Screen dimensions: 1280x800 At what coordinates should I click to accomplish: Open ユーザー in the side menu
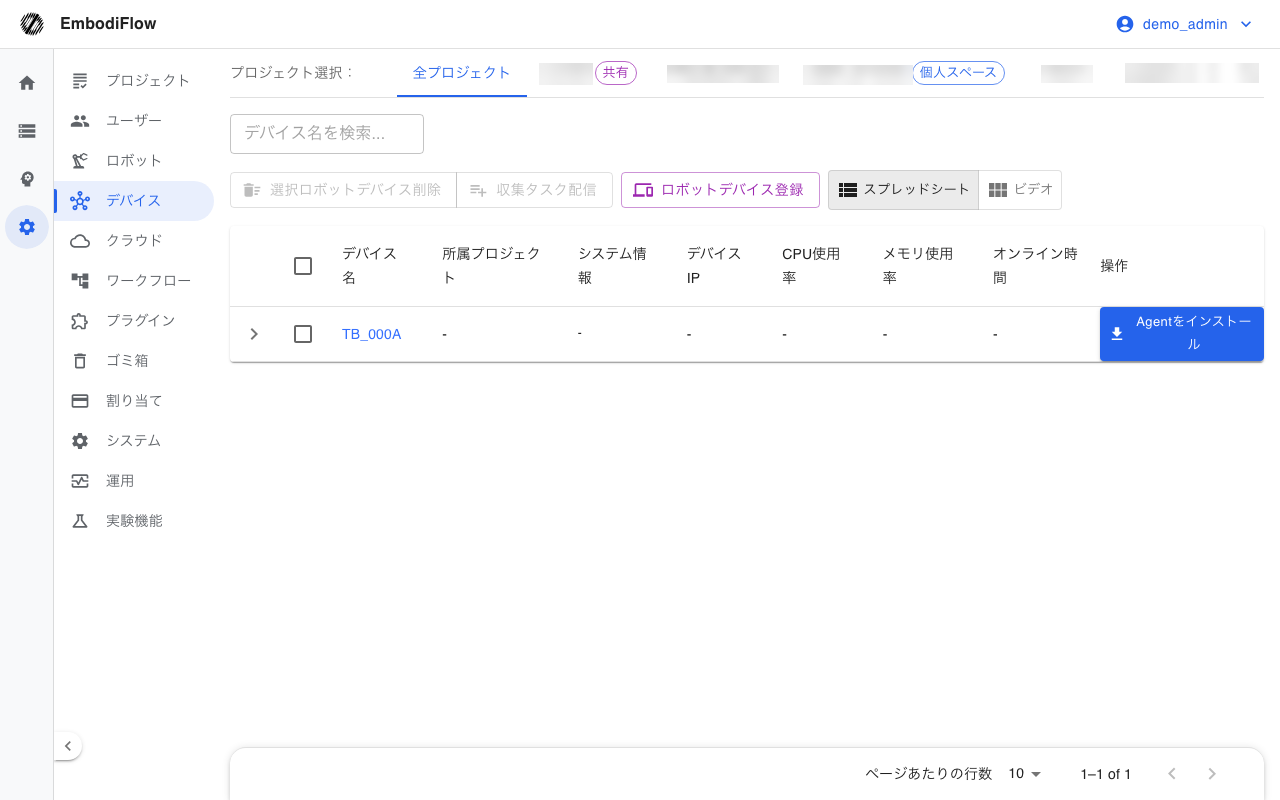pos(134,121)
